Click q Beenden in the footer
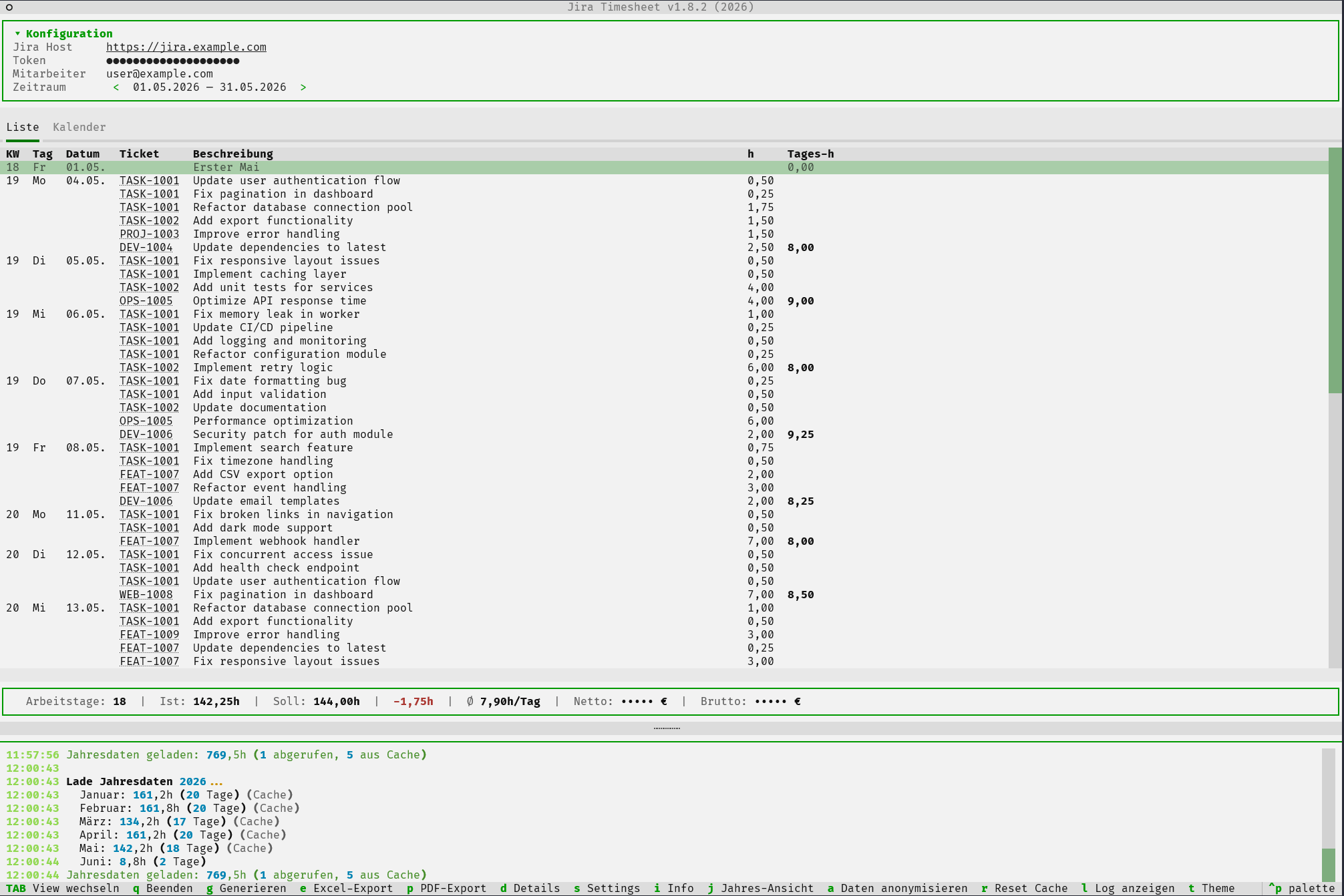The width and height of the screenshot is (1344, 896). tap(163, 889)
